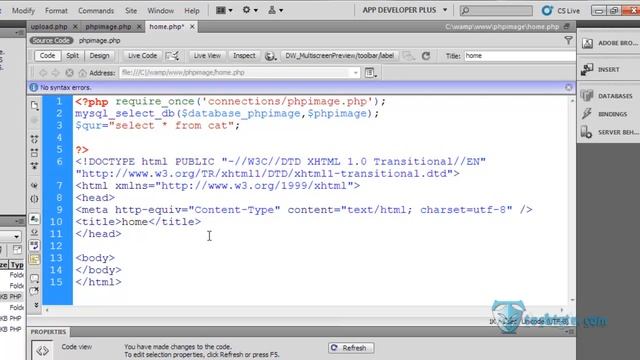The width and height of the screenshot is (640, 360).
Task: Click the multiscreen preview icon next to Live Code
Action: (172, 56)
